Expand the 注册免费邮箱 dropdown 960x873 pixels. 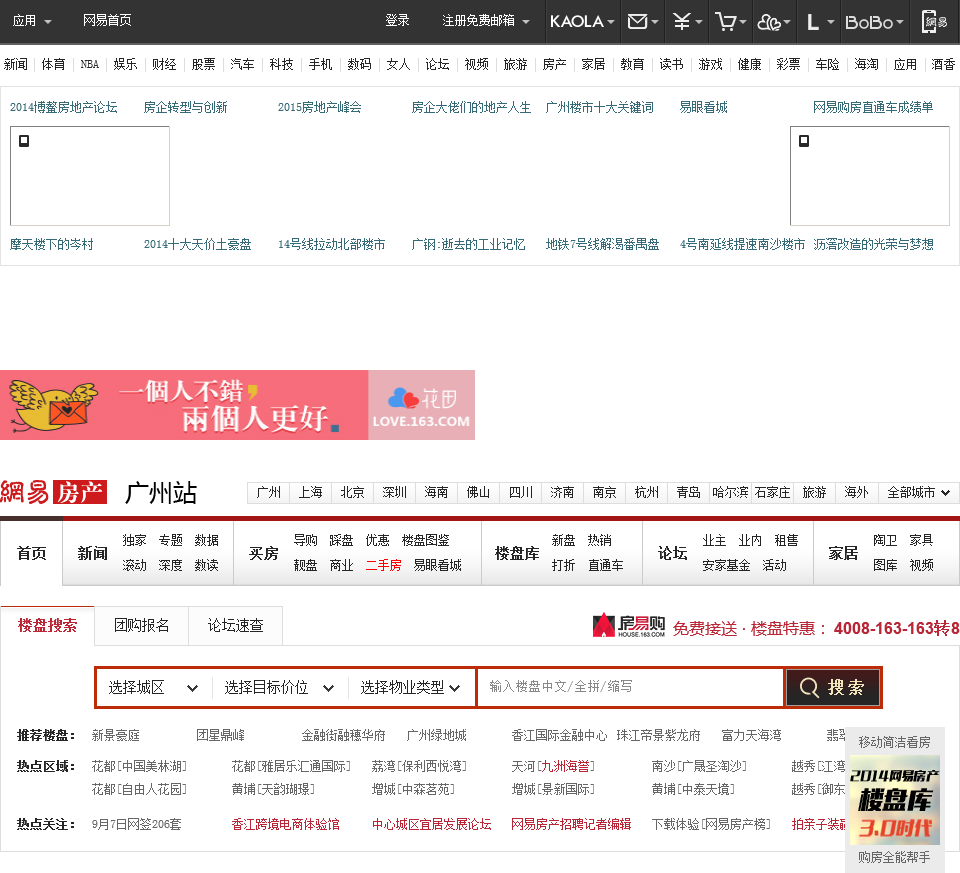pyautogui.click(x=486, y=21)
